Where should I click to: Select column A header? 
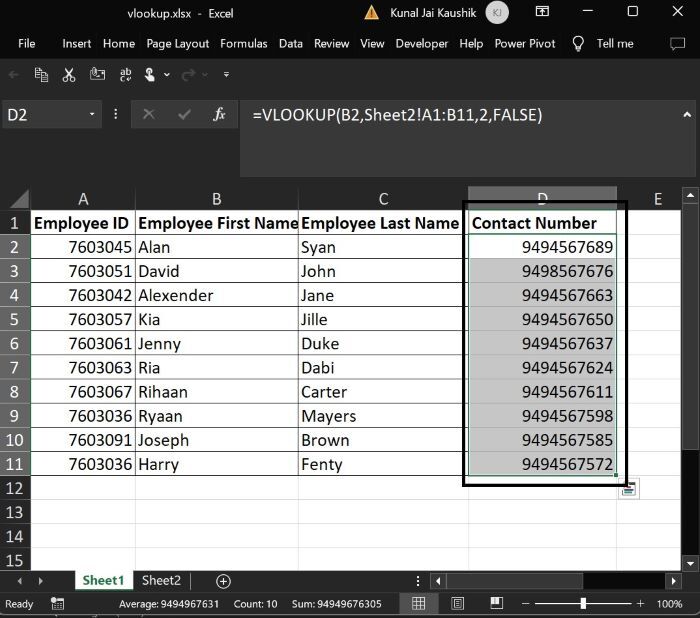[83, 199]
